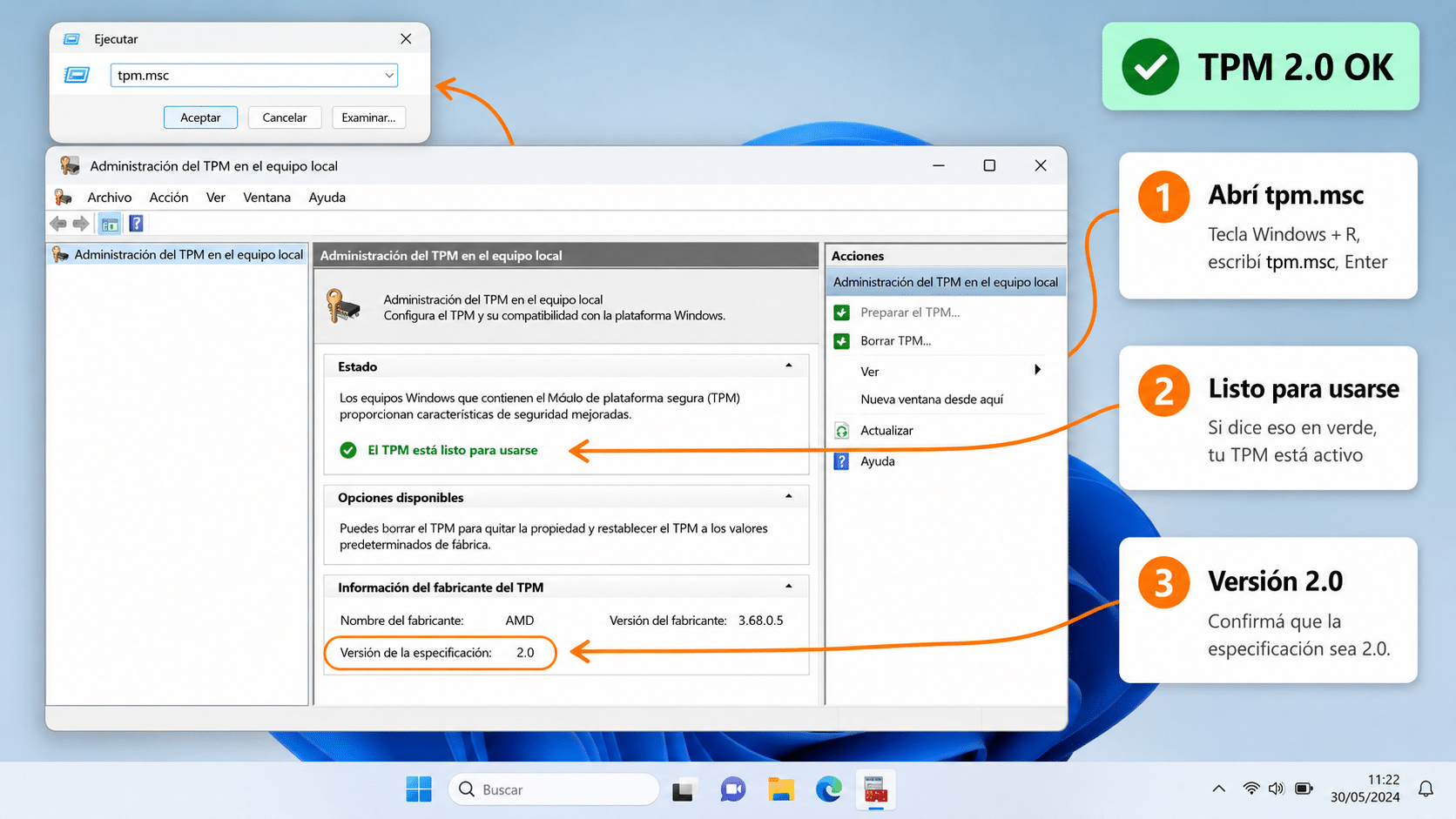Open the Ventana menu

266,198
